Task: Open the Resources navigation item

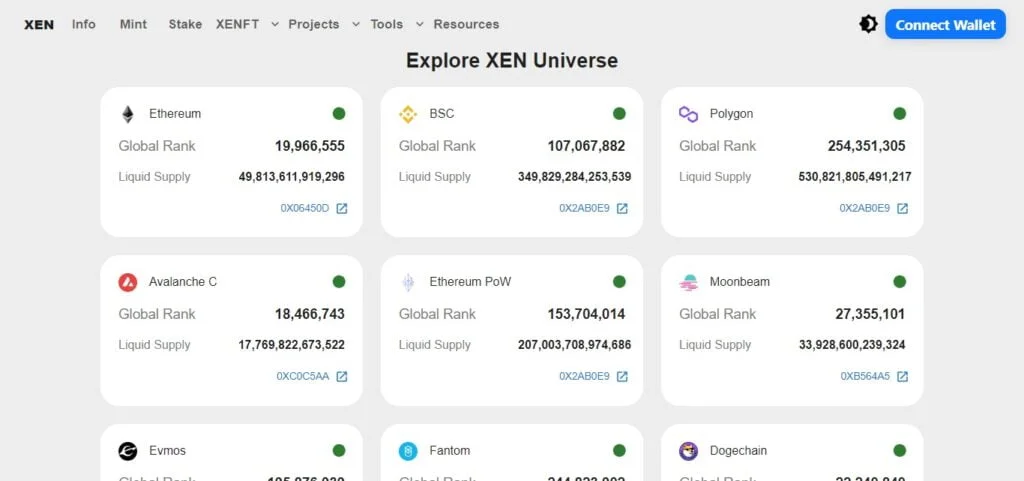Action: (x=466, y=24)
